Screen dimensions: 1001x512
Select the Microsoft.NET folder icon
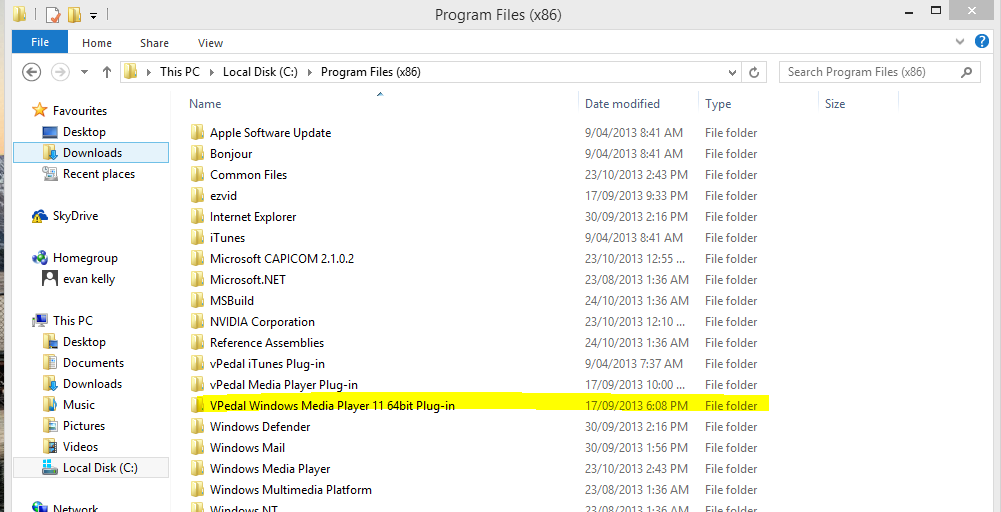pos(197,281)
